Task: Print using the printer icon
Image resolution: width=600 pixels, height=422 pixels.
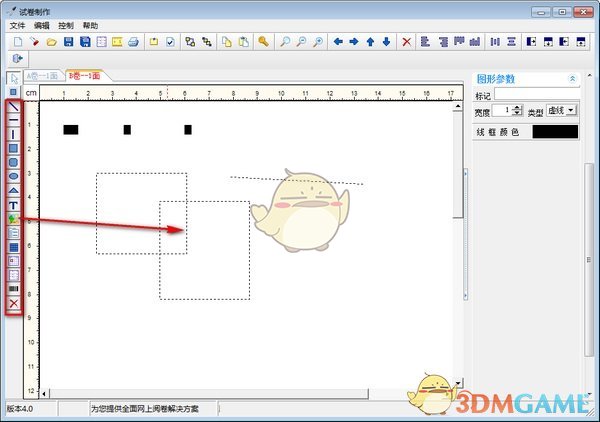Action: [x=133, y=42]
